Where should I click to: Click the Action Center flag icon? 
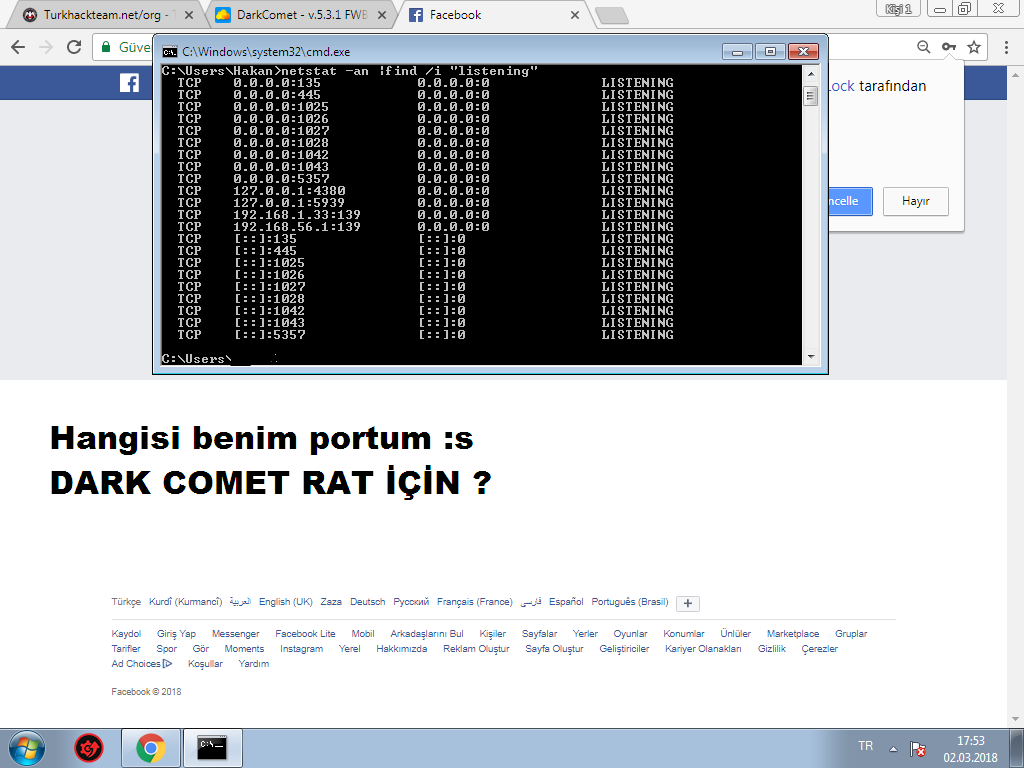(918, 748)
